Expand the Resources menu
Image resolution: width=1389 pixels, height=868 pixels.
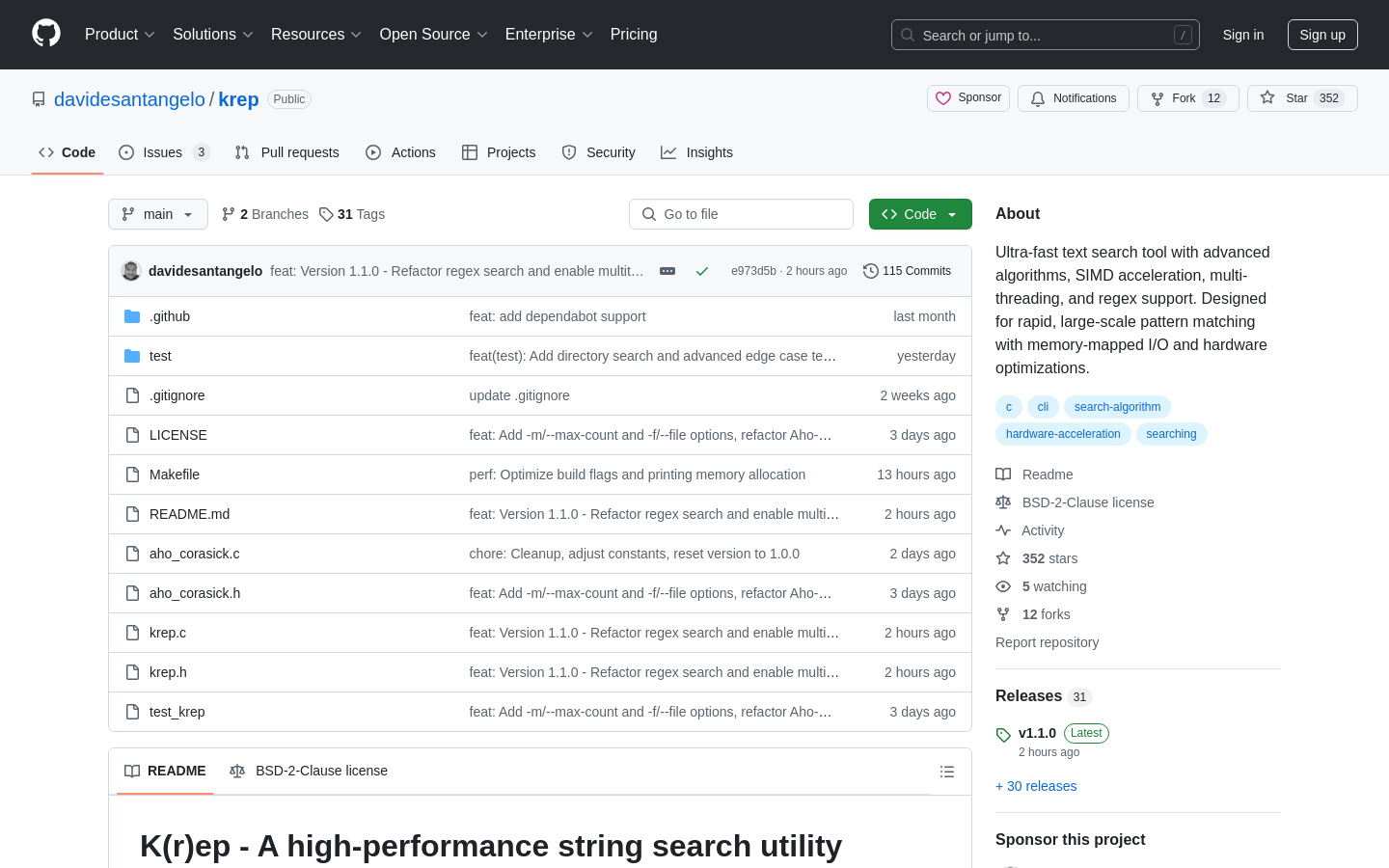click(x=316, y=35)
